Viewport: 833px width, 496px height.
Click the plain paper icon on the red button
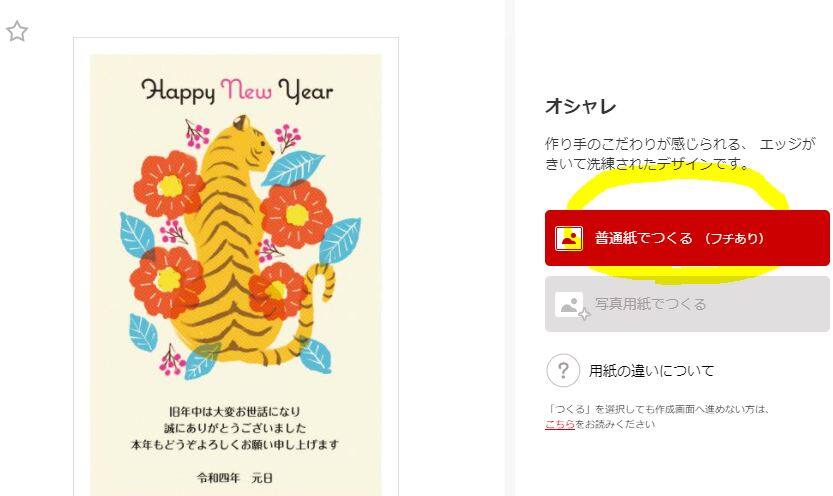click(x=569, y=238)
